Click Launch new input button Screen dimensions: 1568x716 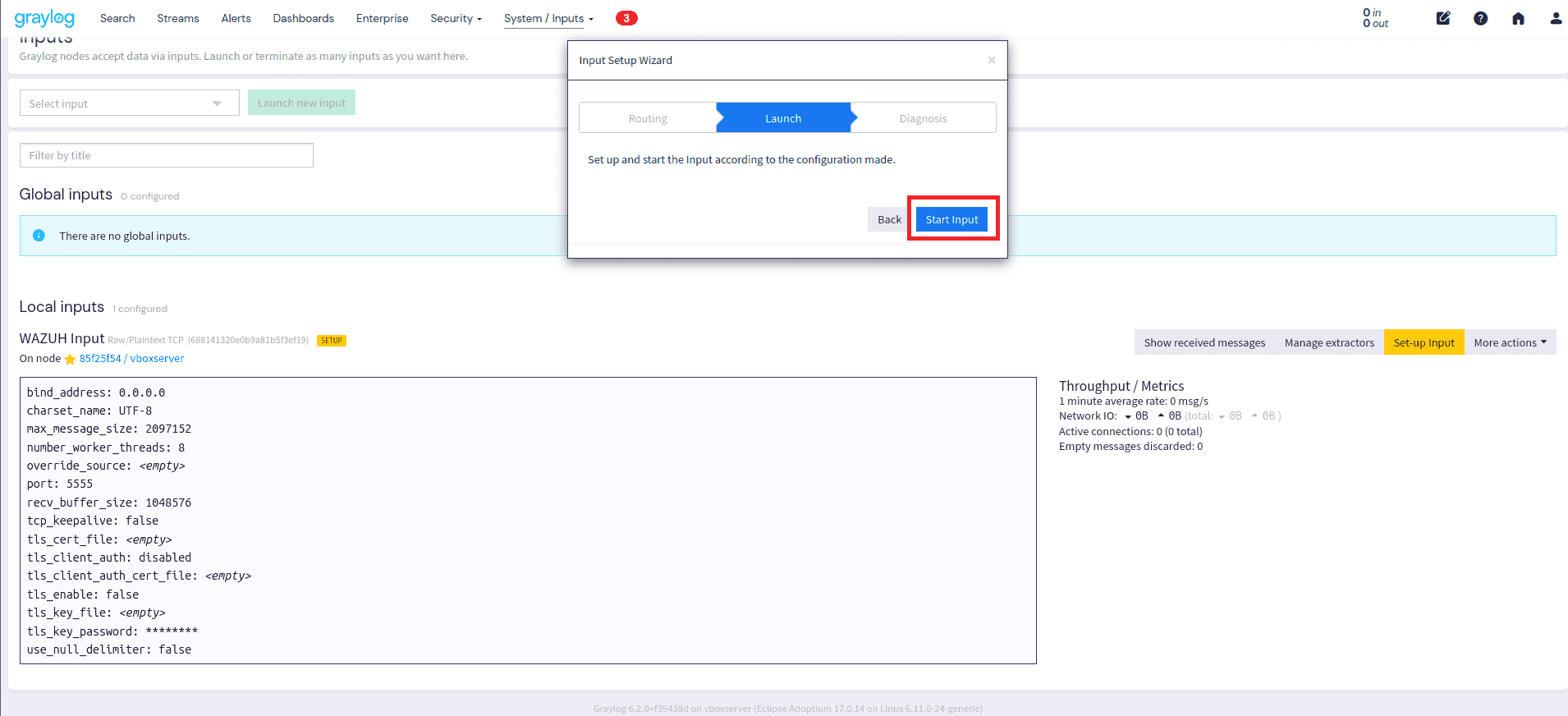pyautogui.click(x=301, y=103)
